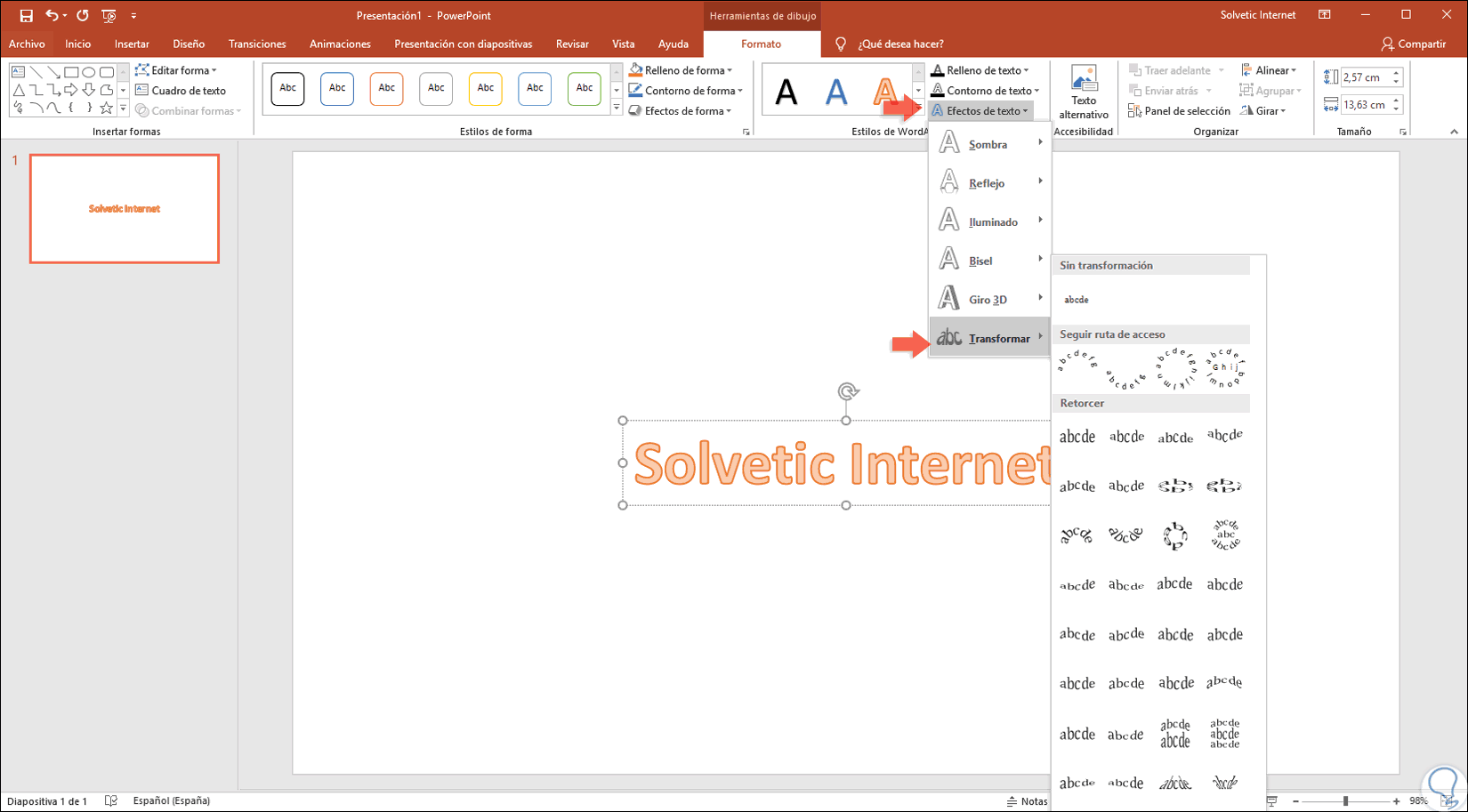Click the 'Solvetic Internet' WordArt text on slide

coord(842,463)
